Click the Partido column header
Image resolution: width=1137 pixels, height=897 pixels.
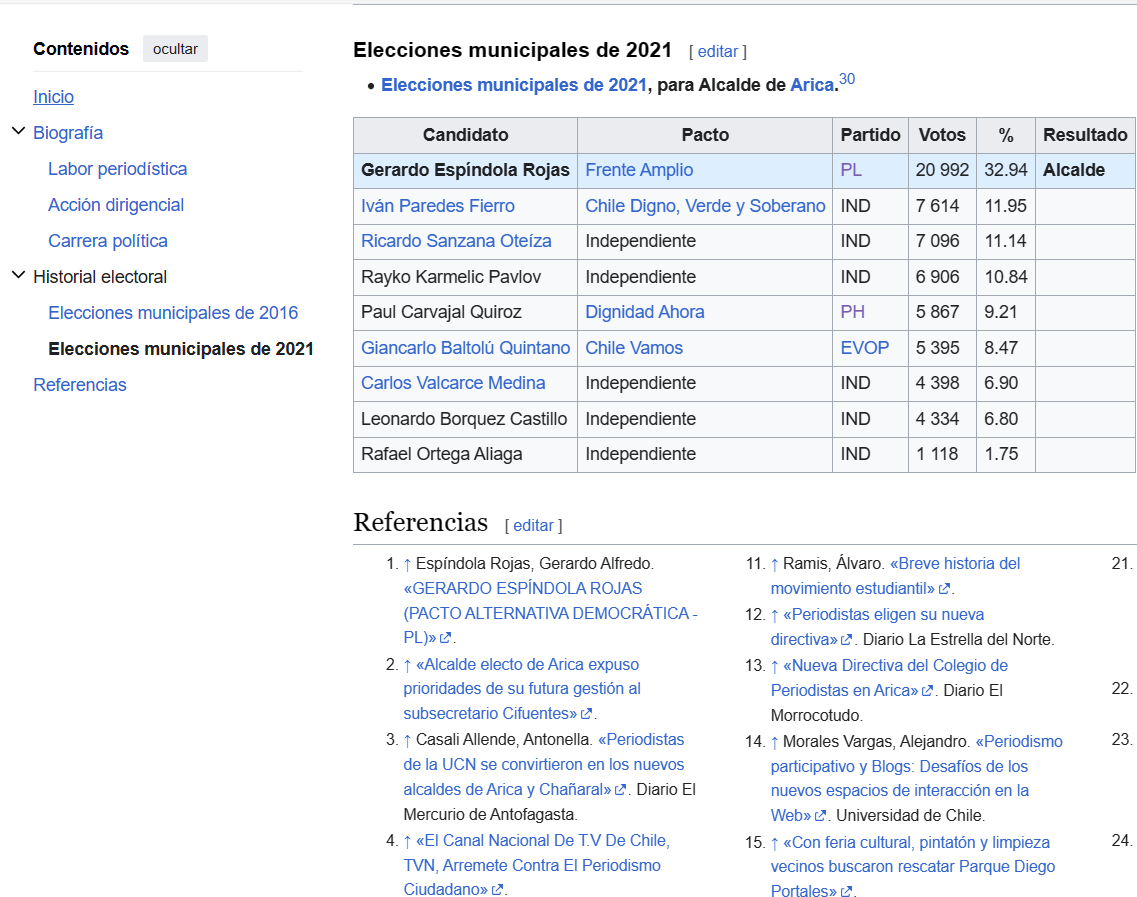[x=870, y=135]
